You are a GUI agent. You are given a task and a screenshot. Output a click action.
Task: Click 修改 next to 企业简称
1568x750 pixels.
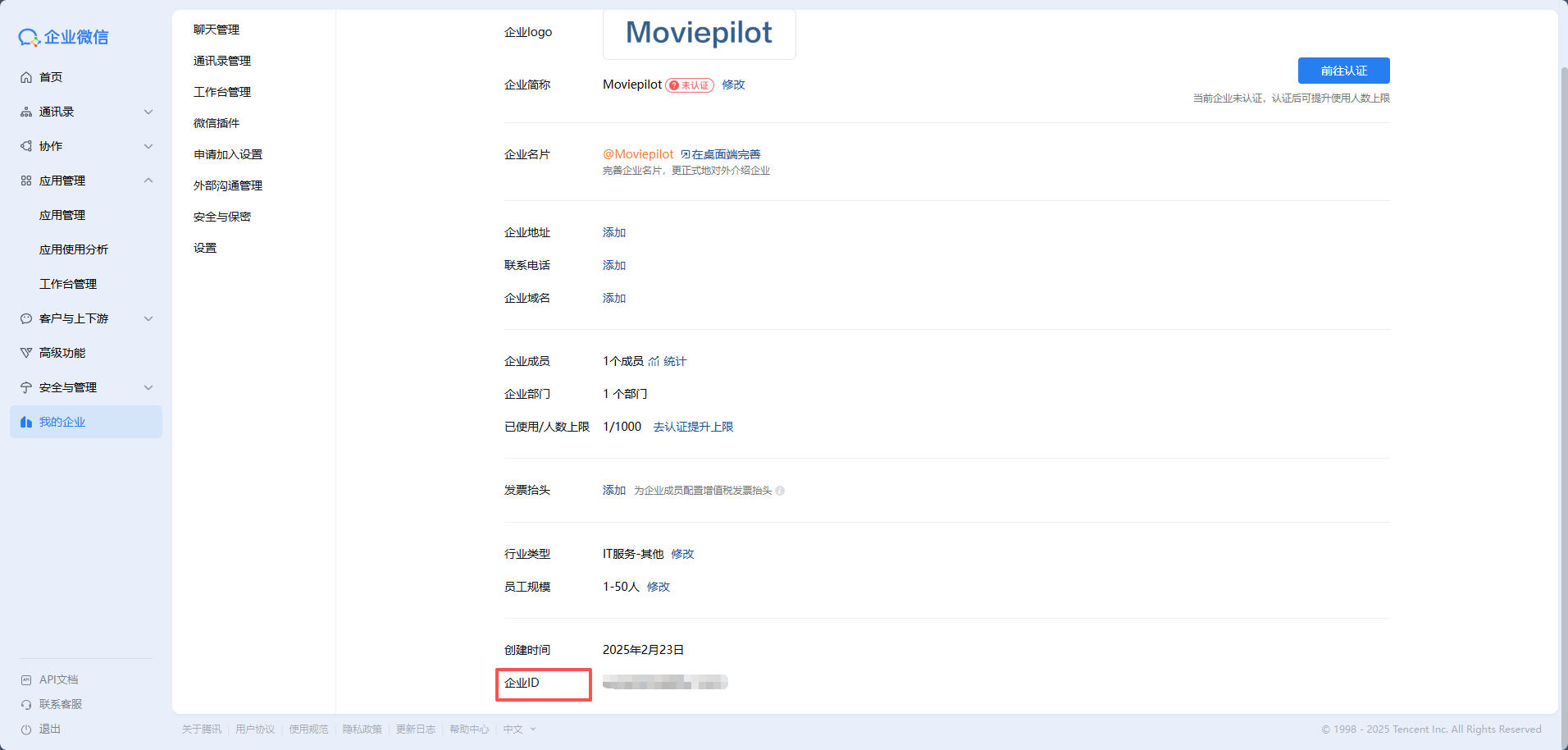733,85
